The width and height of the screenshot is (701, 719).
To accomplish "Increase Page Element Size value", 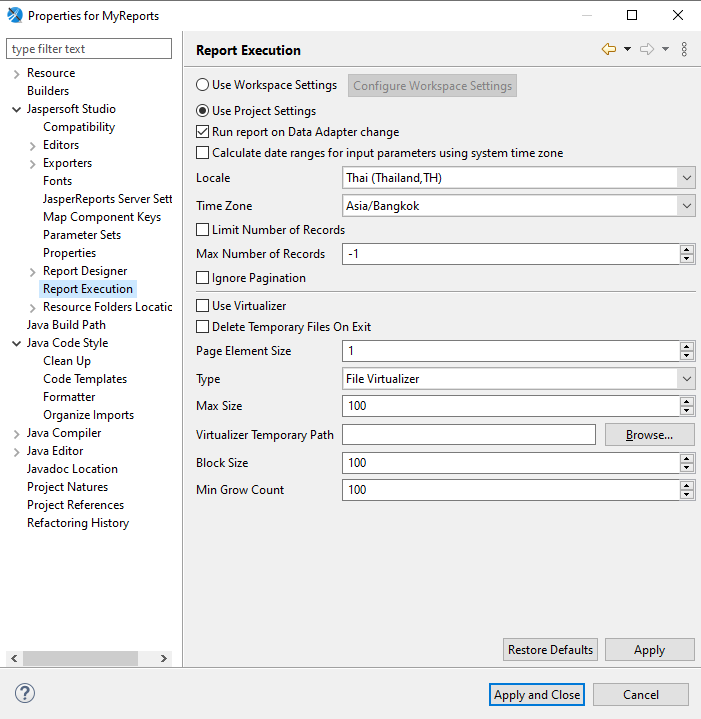I will point(686,346).
